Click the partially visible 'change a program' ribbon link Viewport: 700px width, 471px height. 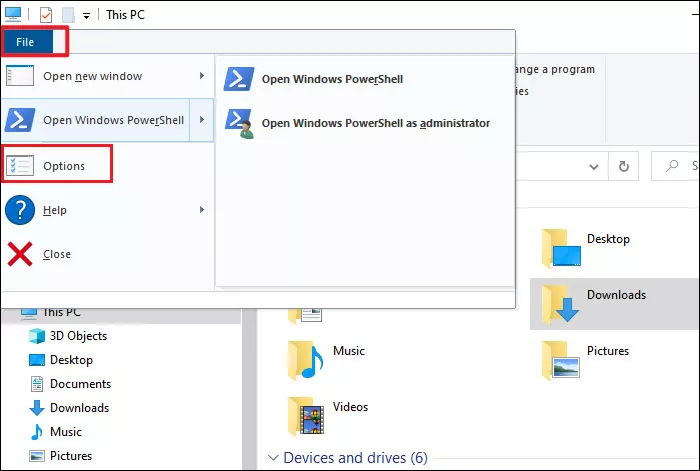coord(555,70)
